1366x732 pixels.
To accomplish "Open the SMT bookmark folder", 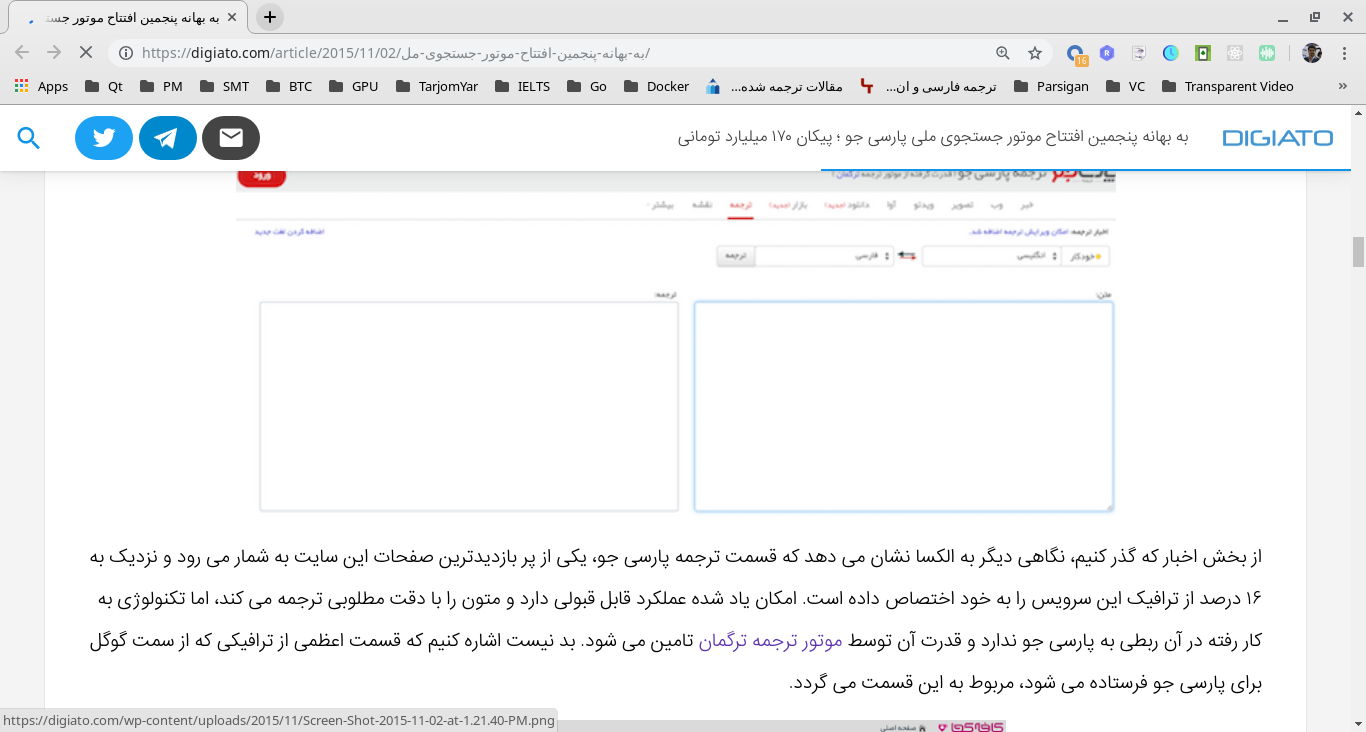I will point(224,86).
